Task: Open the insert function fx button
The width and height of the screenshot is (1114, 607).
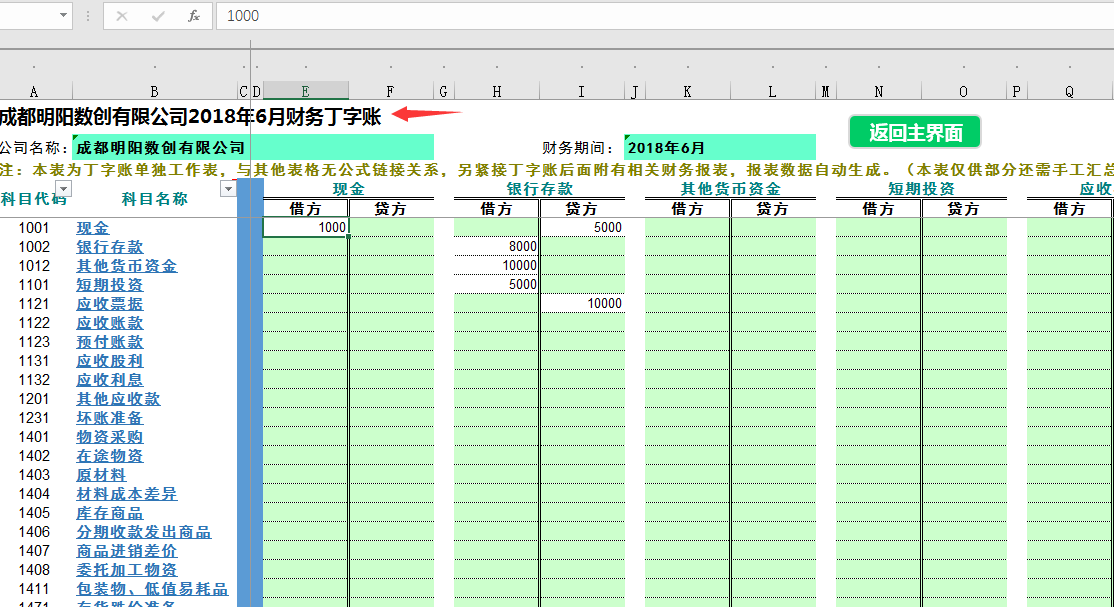Action: click(x=193, y=16)
